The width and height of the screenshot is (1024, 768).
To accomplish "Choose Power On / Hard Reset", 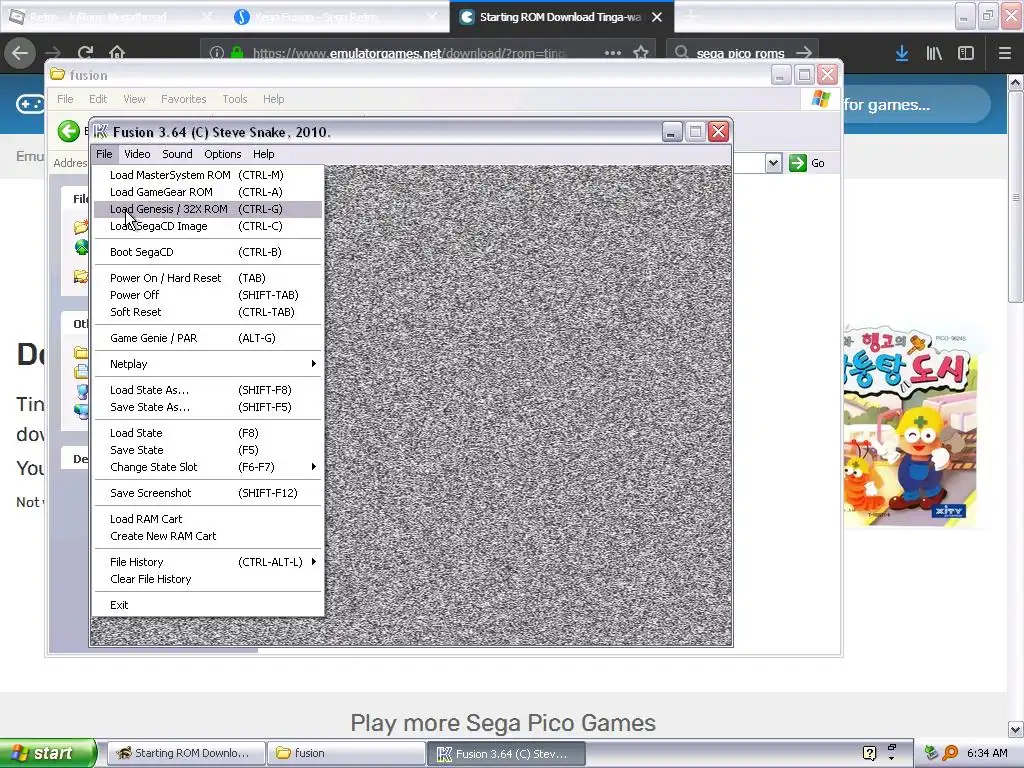I will pos(208,278).
